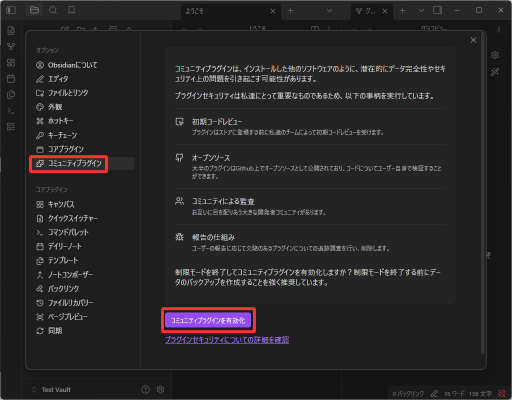
Task: Toggle the left sidebar collapse icon
Action: coord(11,10)
